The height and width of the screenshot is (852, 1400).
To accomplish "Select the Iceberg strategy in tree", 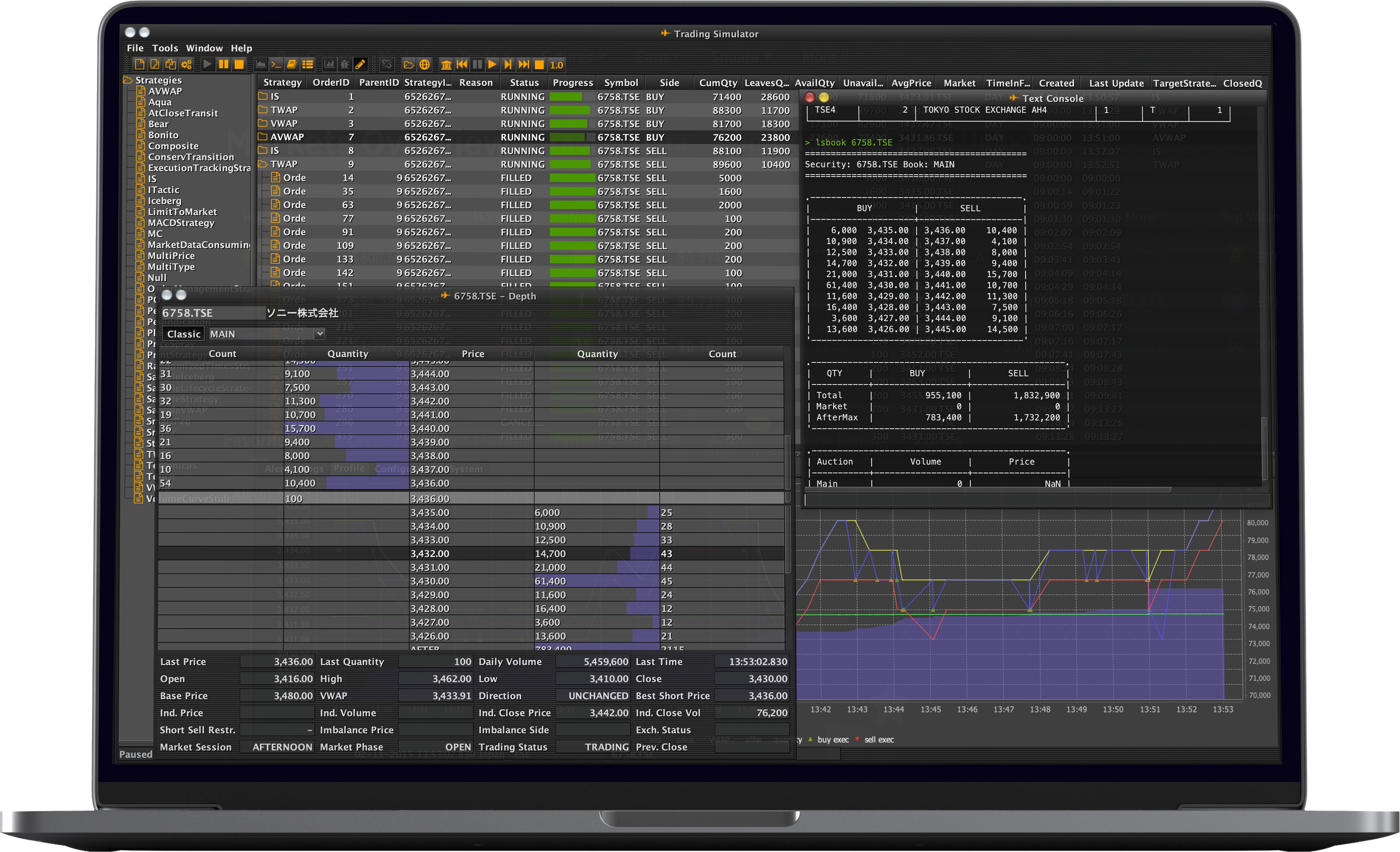I will pos(164,200).
